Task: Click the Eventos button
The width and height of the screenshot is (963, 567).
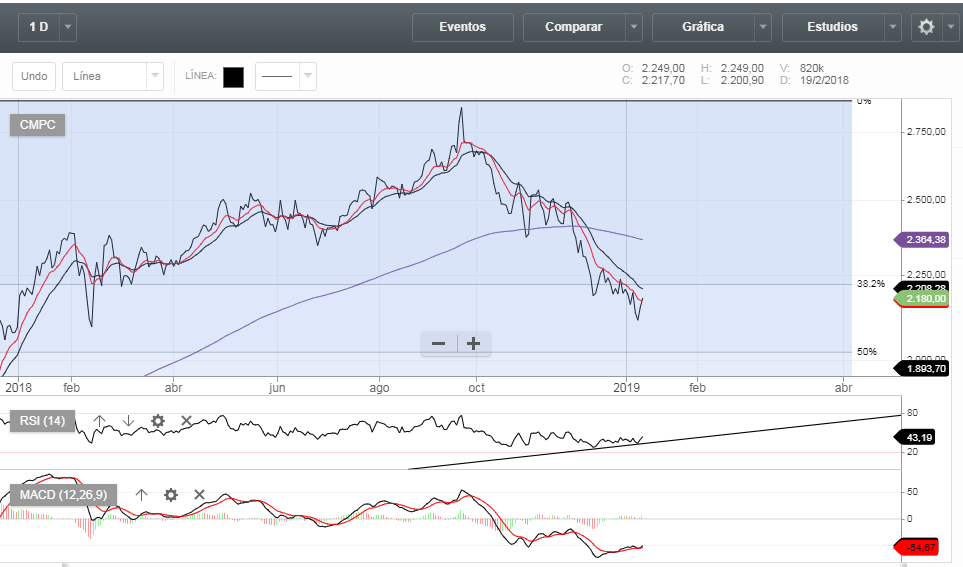Action: click(462, 27)
